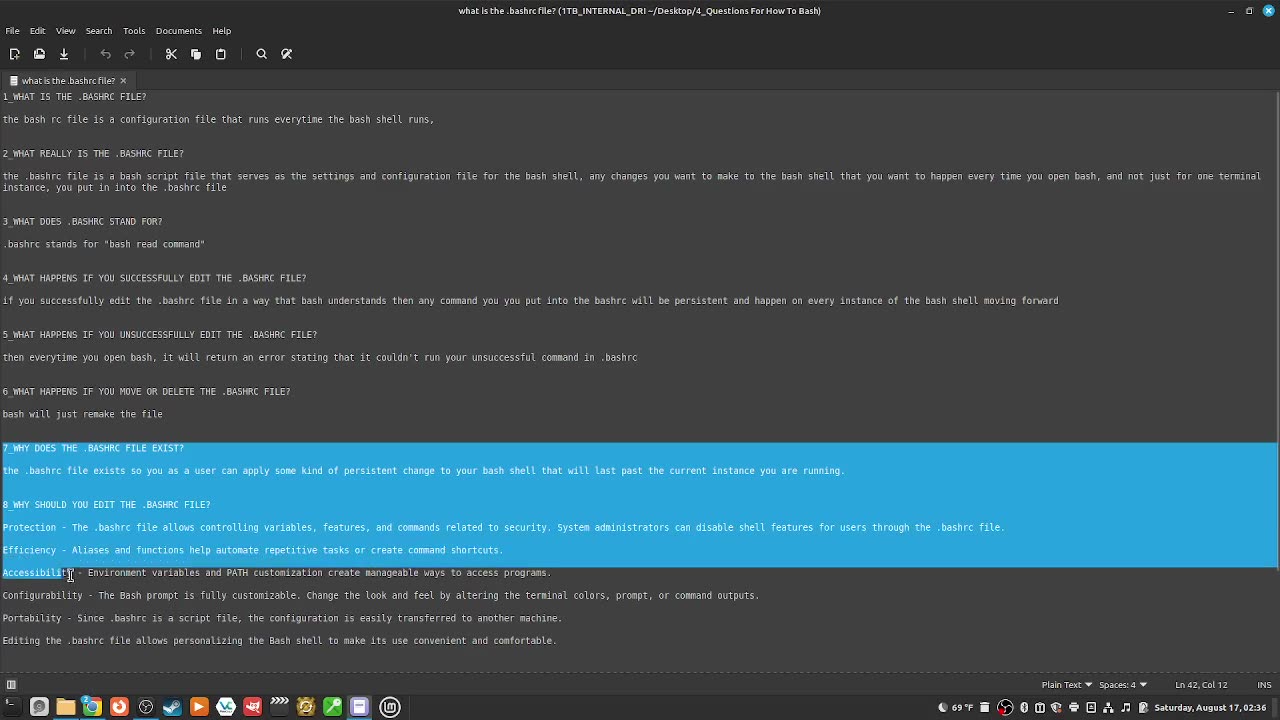Image resolution: width=1280 pixels, height=720 pixels.
Task: Save the document with the download-arrow icon
Action: [x=64, y=54]
